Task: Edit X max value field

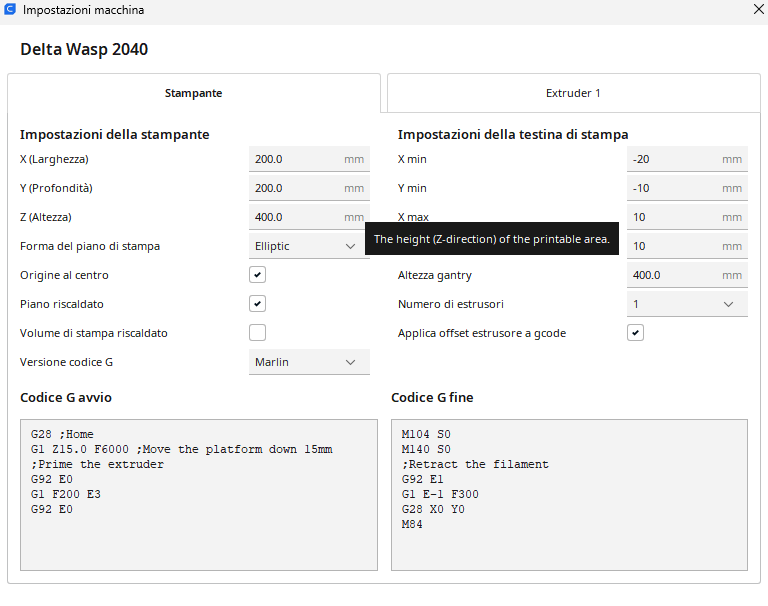Action: point(687,217)
